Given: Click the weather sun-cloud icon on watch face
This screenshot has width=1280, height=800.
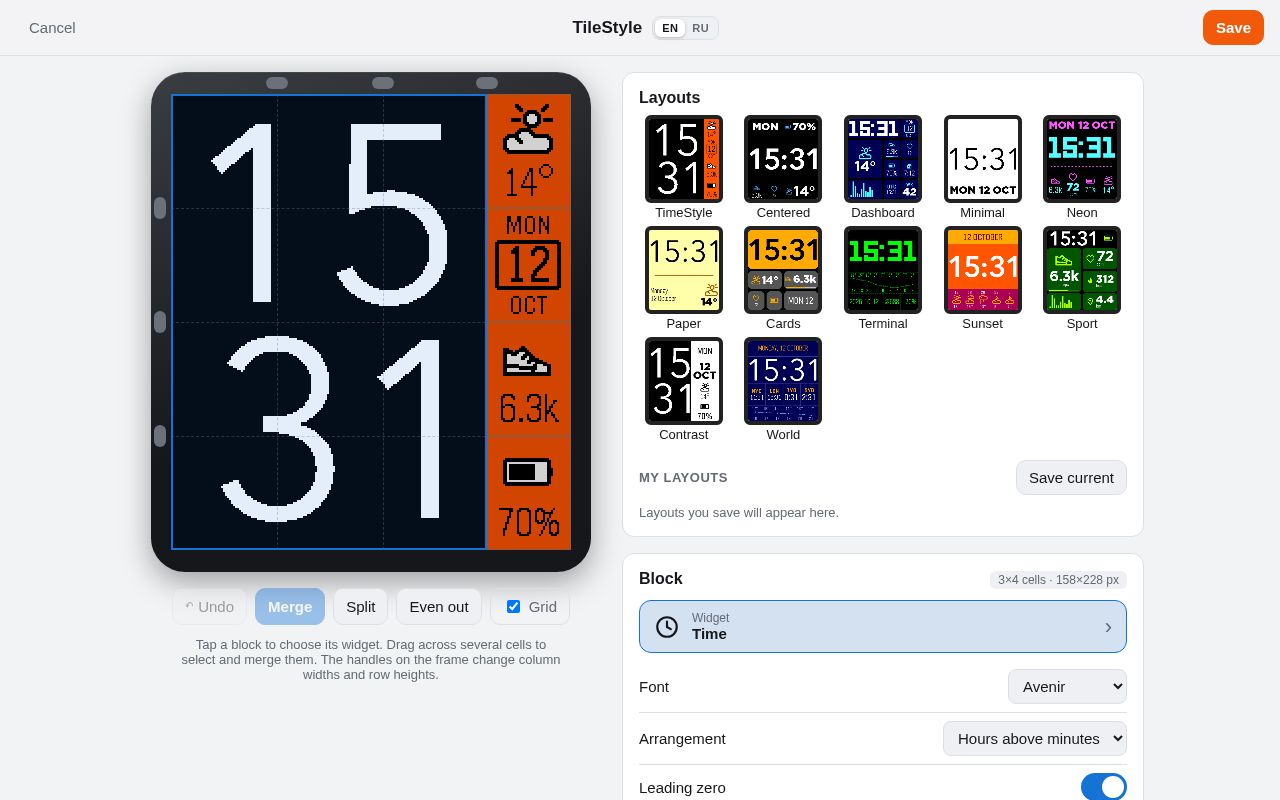Looking at the screenshot, I should tap(528, 129).
